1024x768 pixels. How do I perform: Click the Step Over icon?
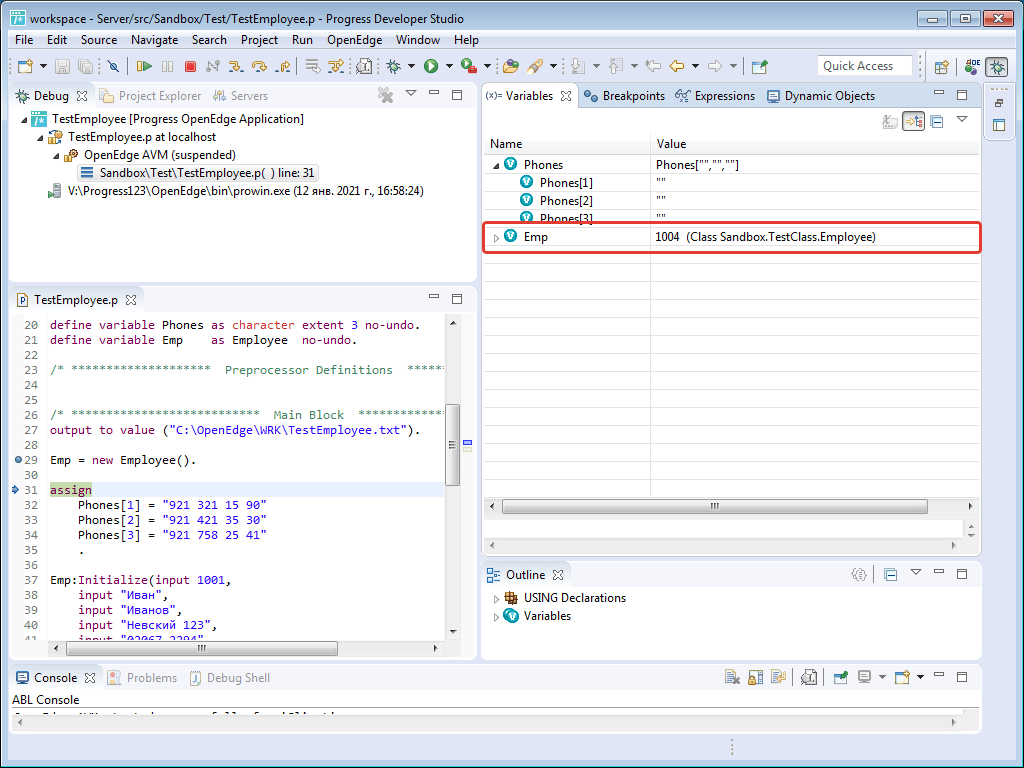tap(259, 66)
